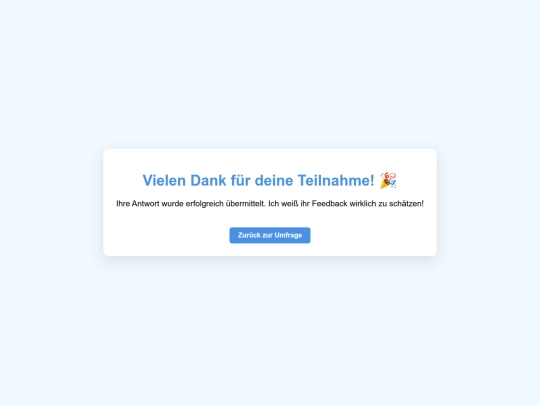Image resolution: width=540 pixels, height=405 pixels.
Task: Click the word "deine" in the heading
Action: click(x=274, y=180)
